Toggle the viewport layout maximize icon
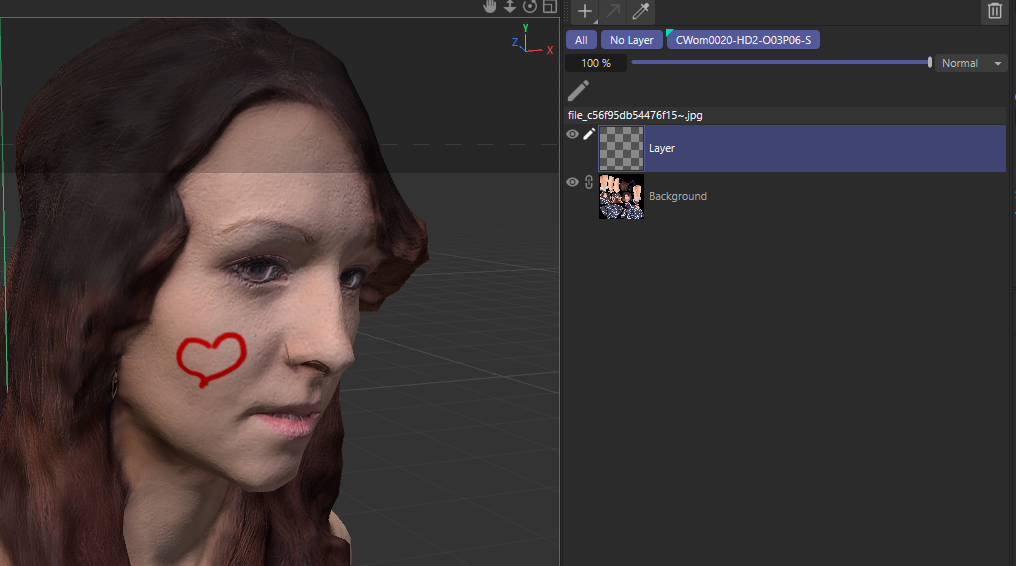The height and width of the screenshot is (566, 1016). click(x=549, y=6)
